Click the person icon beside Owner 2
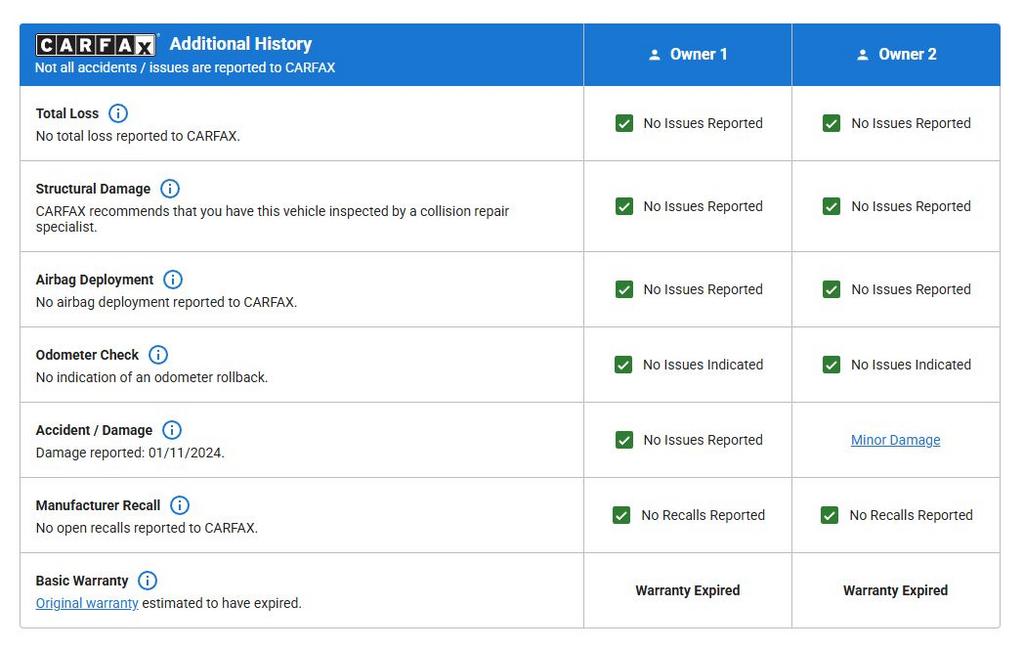 click(x=862, y=55)
